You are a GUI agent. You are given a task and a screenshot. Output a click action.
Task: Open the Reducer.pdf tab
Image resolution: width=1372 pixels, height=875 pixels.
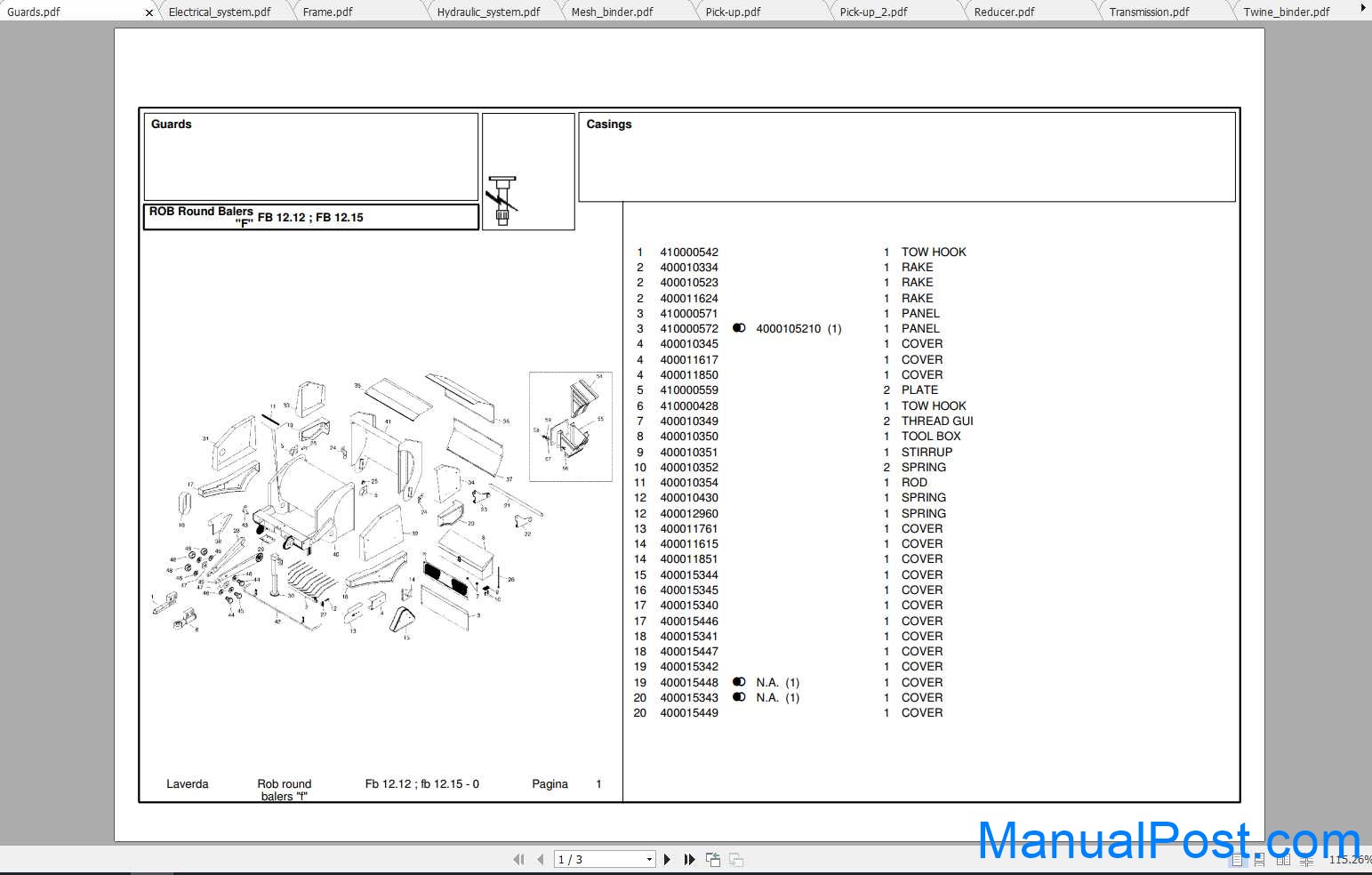coord(1004,12)
